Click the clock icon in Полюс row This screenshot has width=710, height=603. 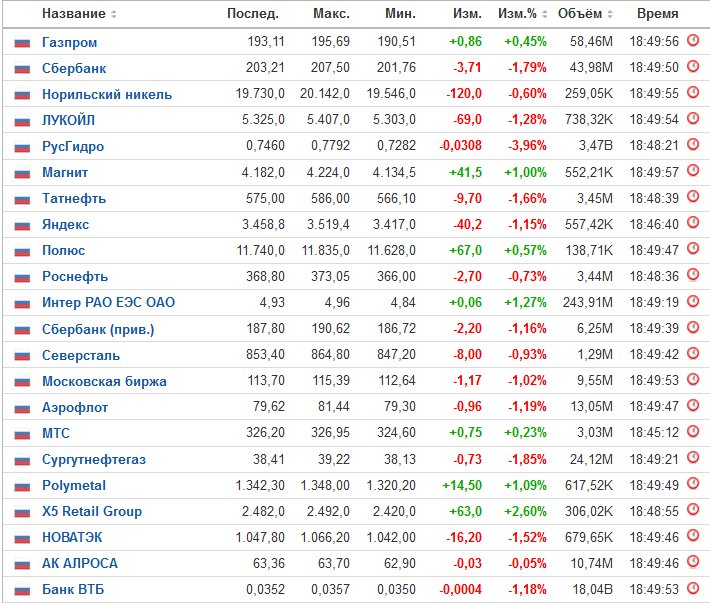[x=693, y=249]
